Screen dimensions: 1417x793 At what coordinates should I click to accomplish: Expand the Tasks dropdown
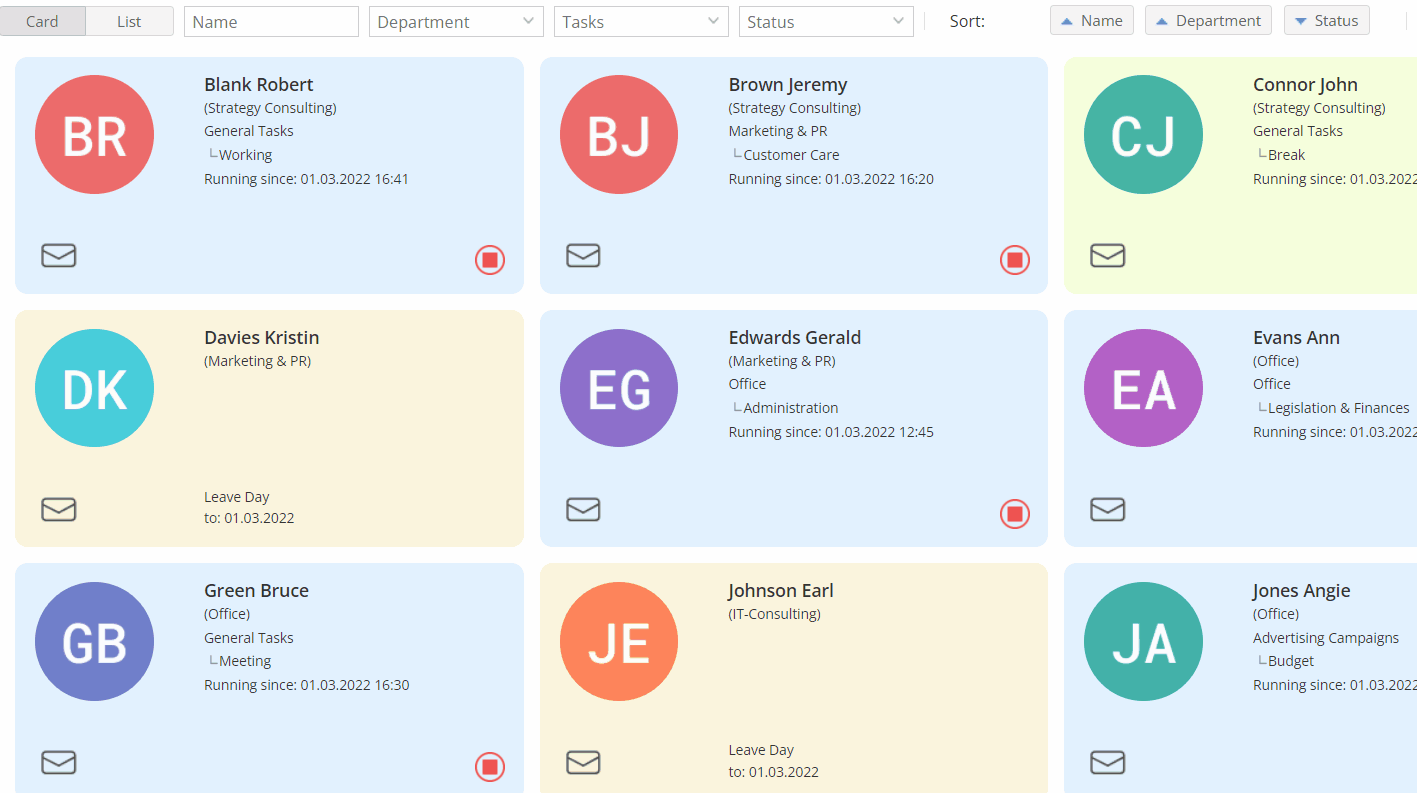point(641,21)
